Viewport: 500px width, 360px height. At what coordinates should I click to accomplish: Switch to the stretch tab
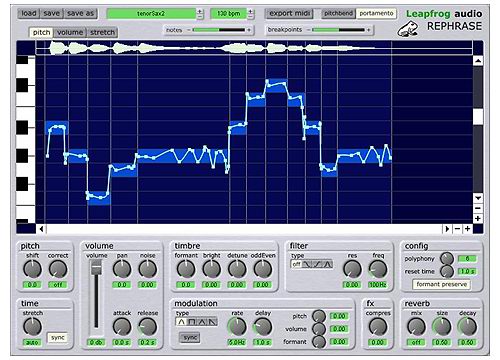102,32
